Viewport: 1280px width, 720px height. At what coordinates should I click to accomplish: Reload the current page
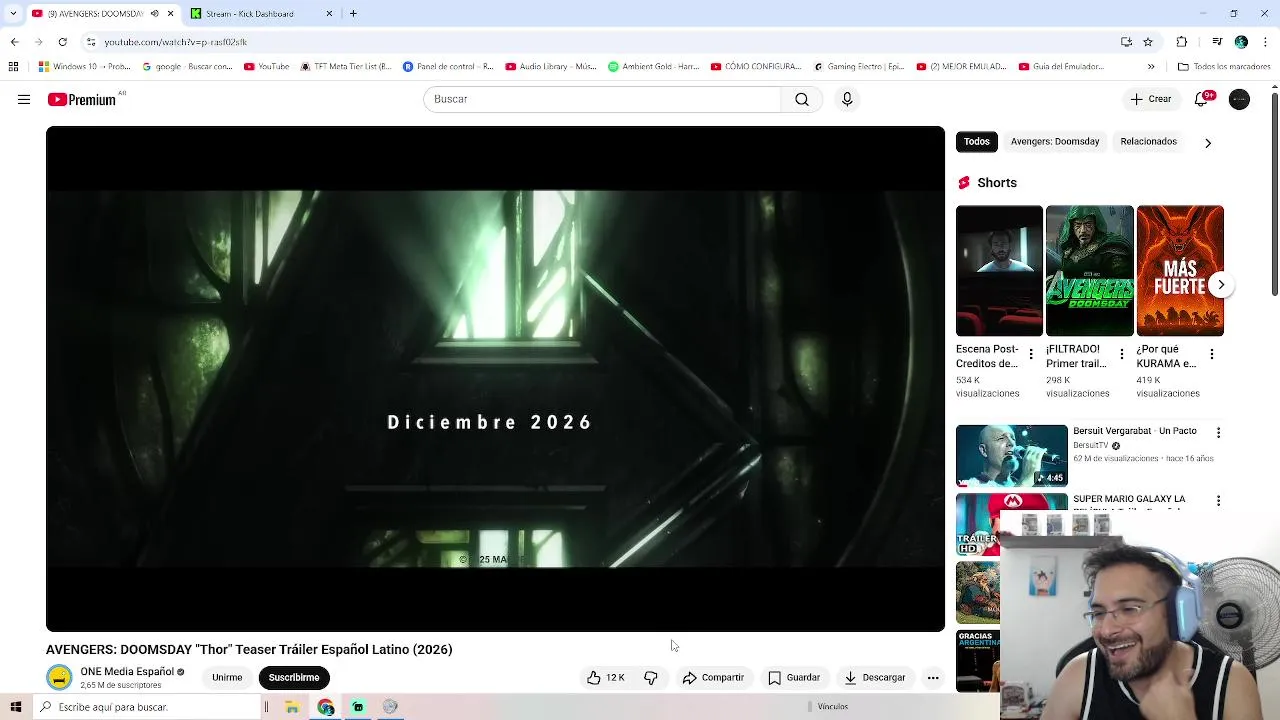[62, 42]
